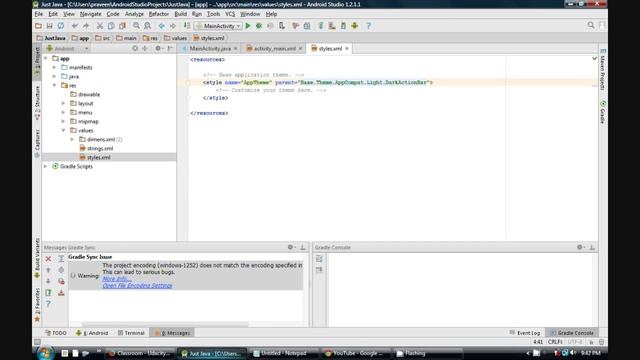Close the styles.xml editor tab
Screen dimensions: 640x360
click(x=347, y=49)
